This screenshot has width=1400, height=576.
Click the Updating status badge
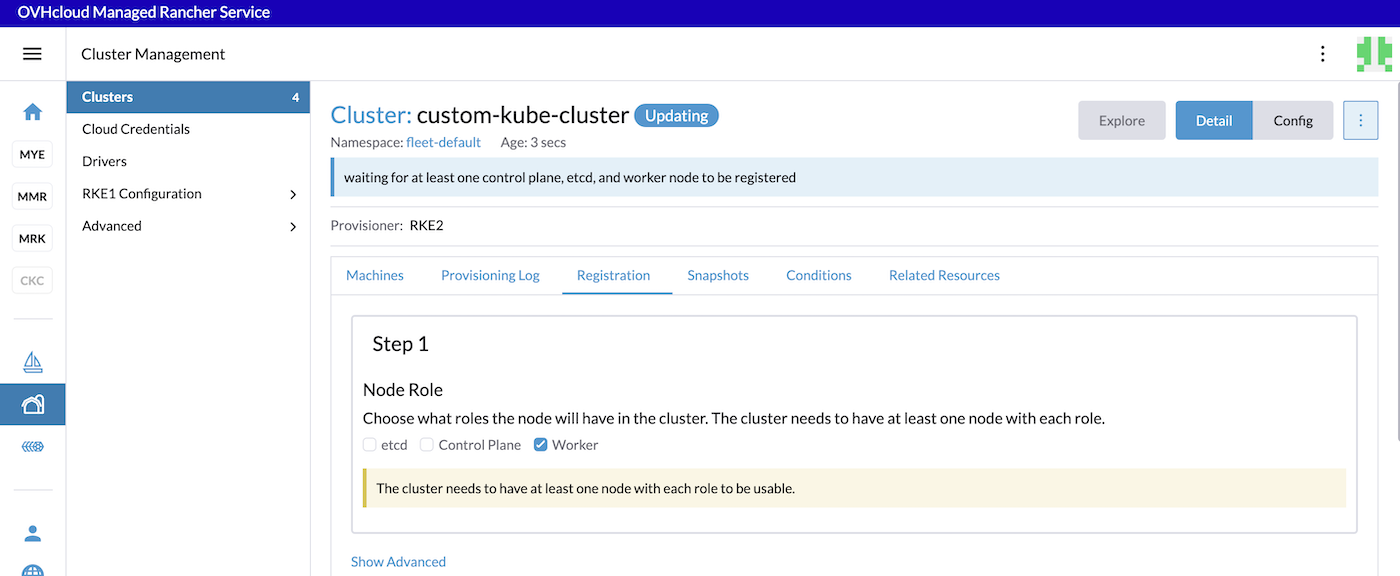(676, 115)
